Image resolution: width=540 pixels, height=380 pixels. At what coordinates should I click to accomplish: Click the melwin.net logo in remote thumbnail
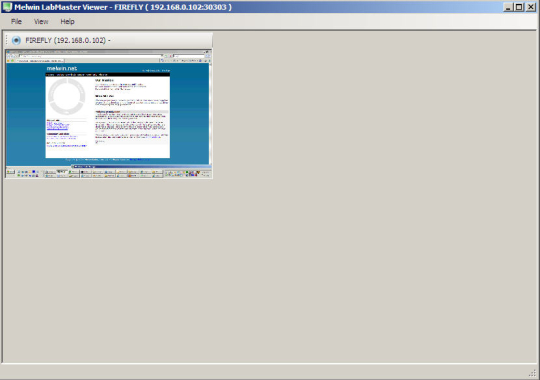click(x=62, y=68)
